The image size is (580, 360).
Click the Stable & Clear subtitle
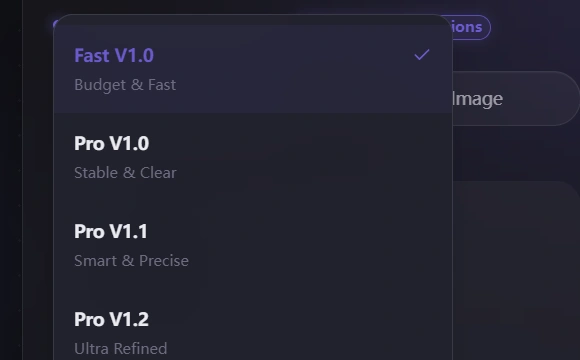[125, 173]
